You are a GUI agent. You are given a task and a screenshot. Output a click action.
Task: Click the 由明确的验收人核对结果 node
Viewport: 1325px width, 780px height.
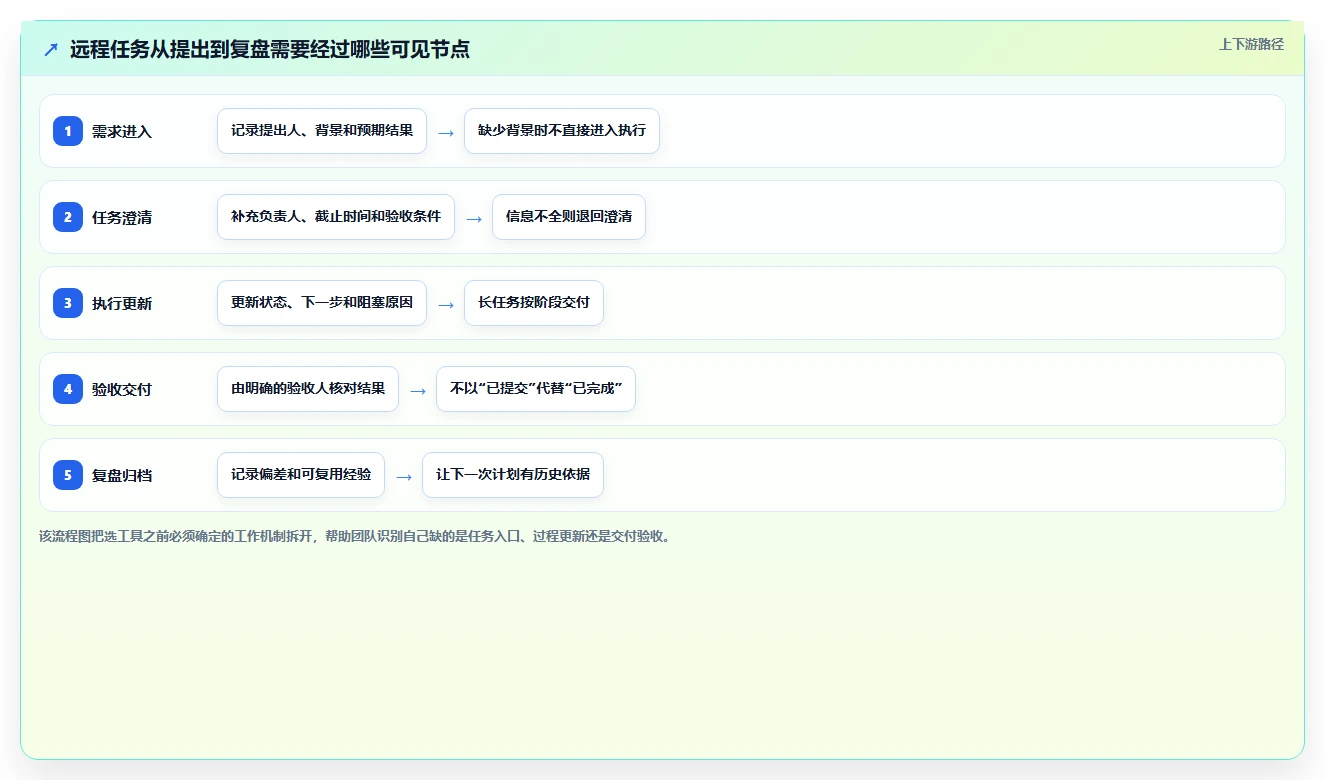[x=308, y=389]
